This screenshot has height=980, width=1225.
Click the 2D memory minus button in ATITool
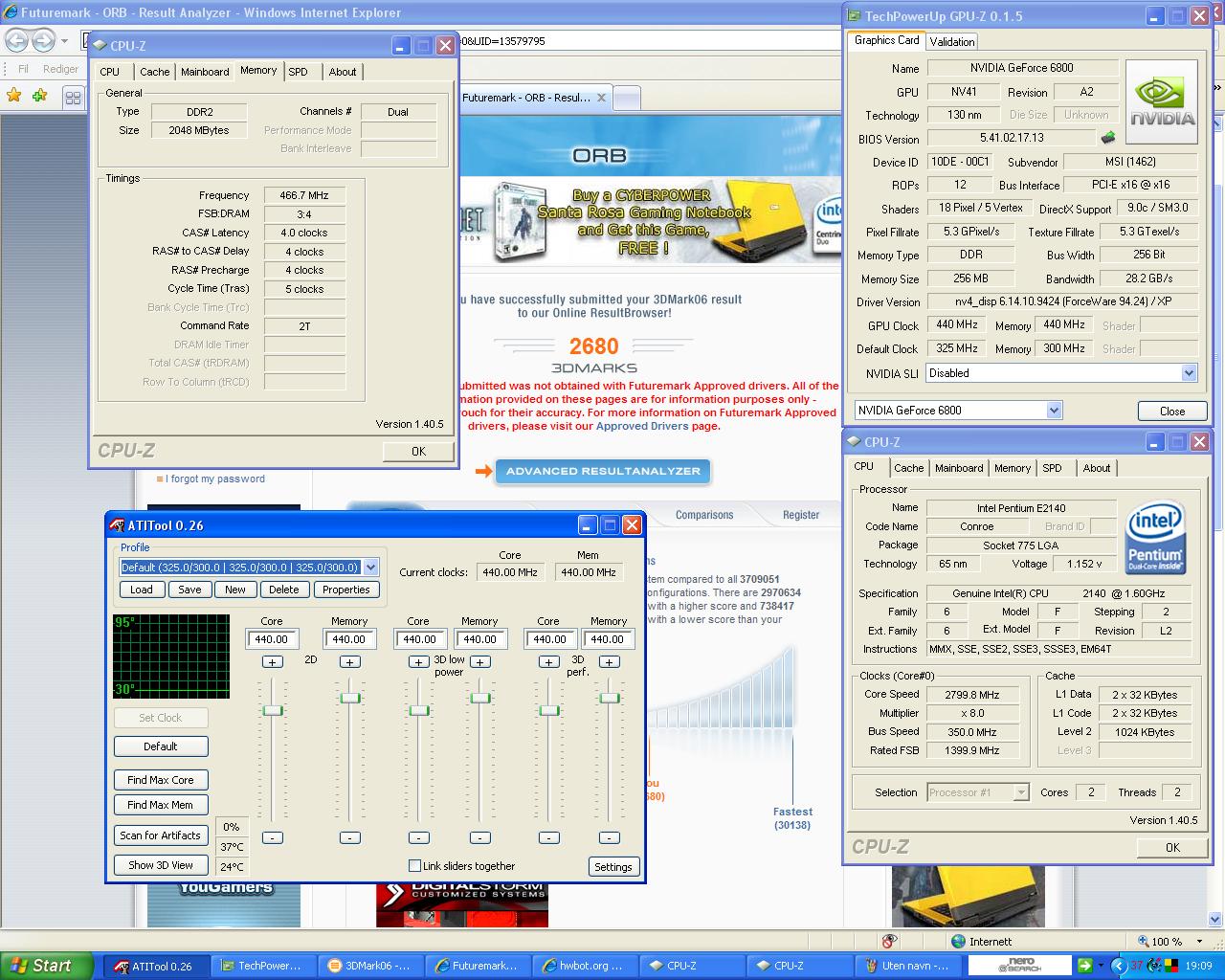350,837
